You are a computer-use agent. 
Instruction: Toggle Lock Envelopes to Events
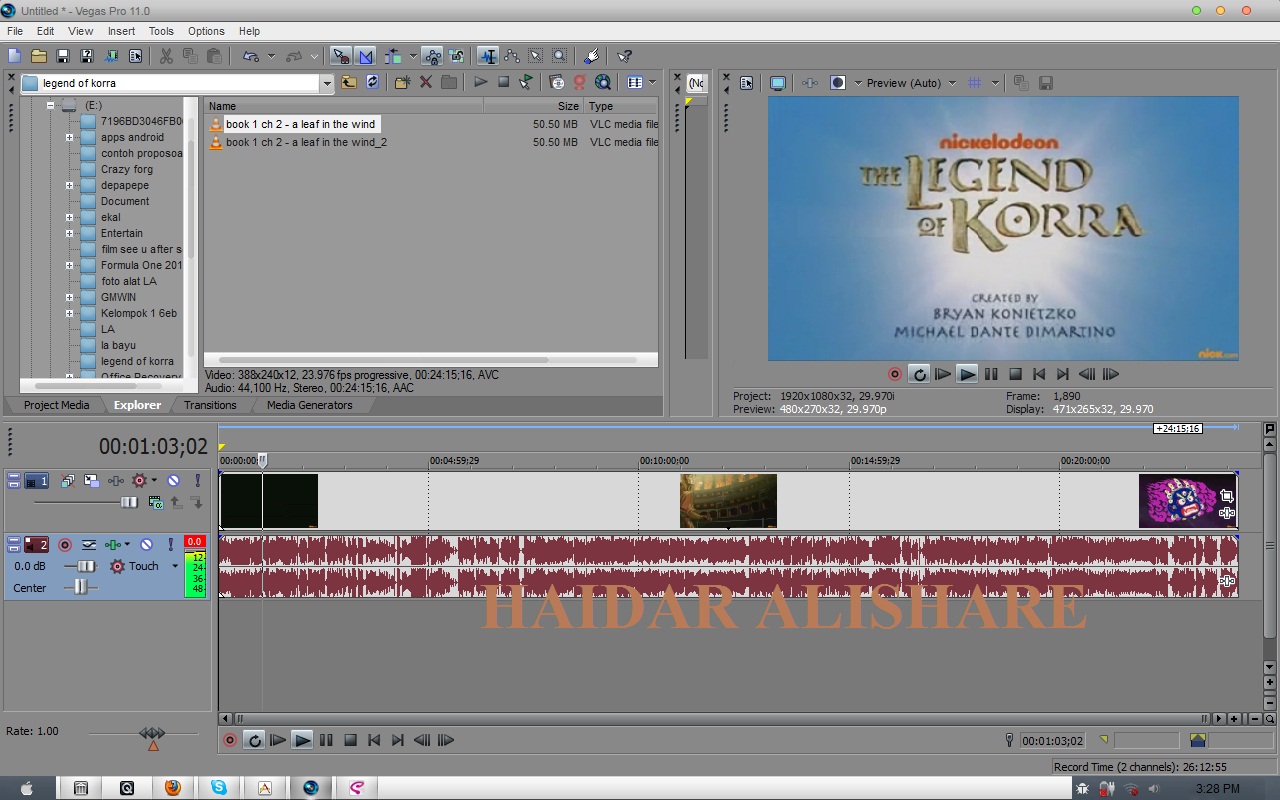[433, 56]
